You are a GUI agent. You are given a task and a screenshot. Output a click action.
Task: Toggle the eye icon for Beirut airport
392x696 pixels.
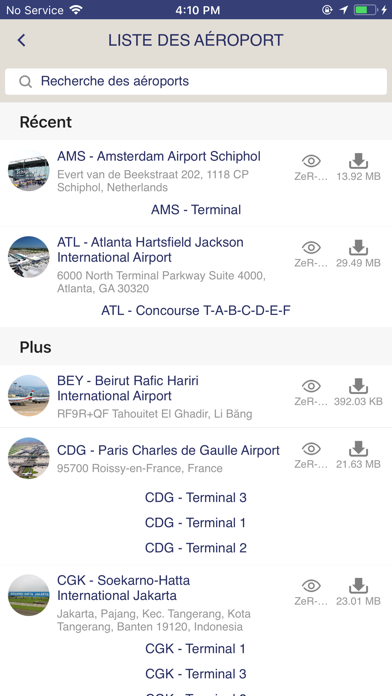point(311,386)
